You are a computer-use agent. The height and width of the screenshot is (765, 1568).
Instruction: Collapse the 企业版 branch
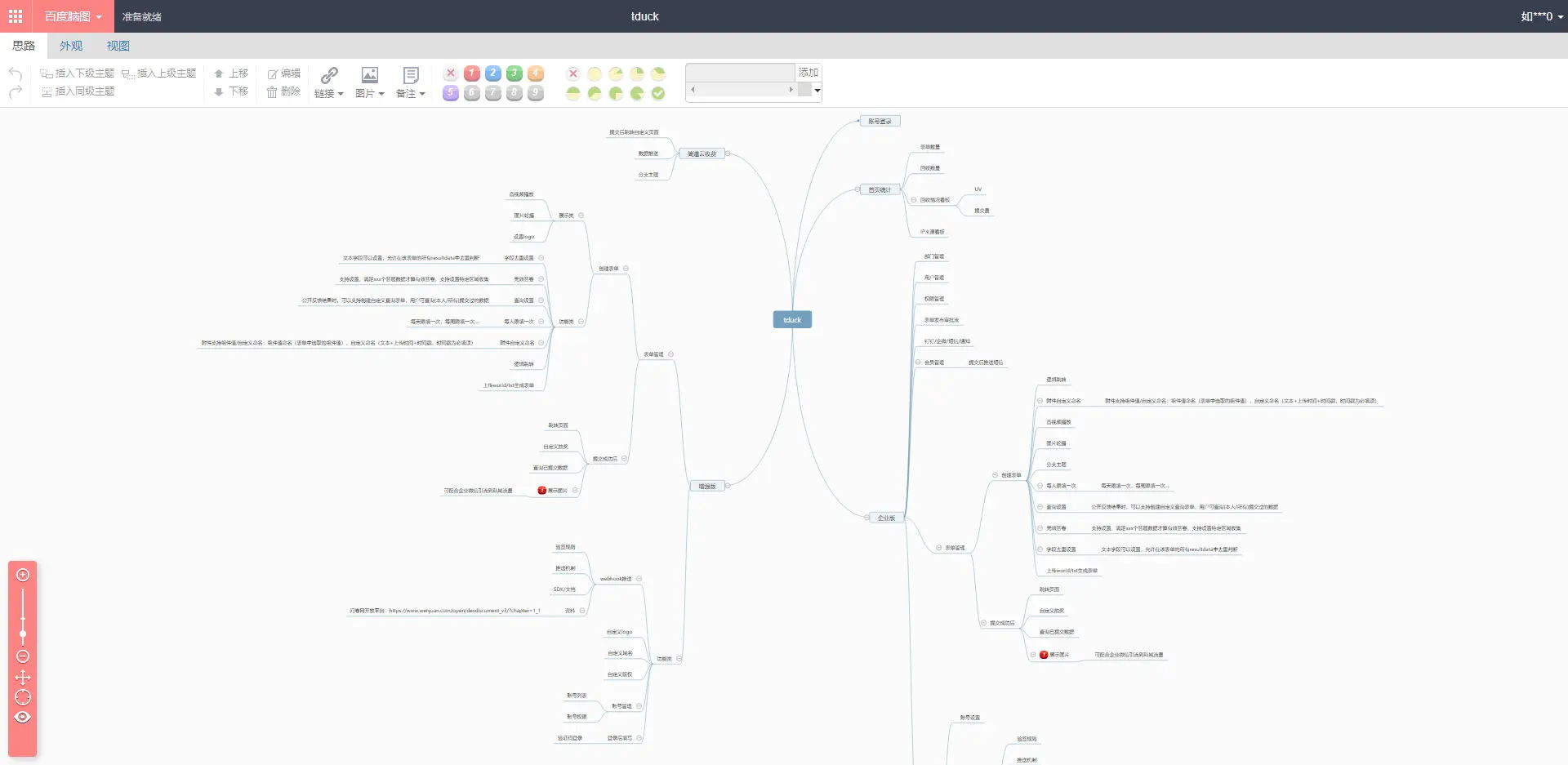[866, 517]
